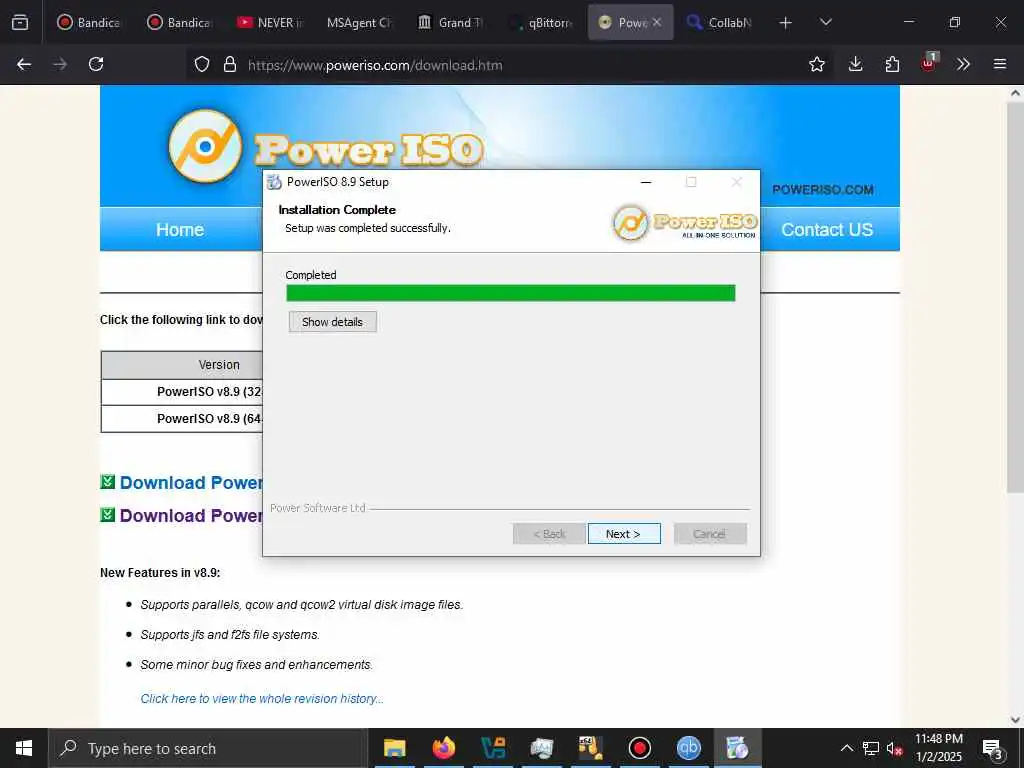Open network tray icon
The height and width of the screenshot is (768, 1024).
click(871, 748)
